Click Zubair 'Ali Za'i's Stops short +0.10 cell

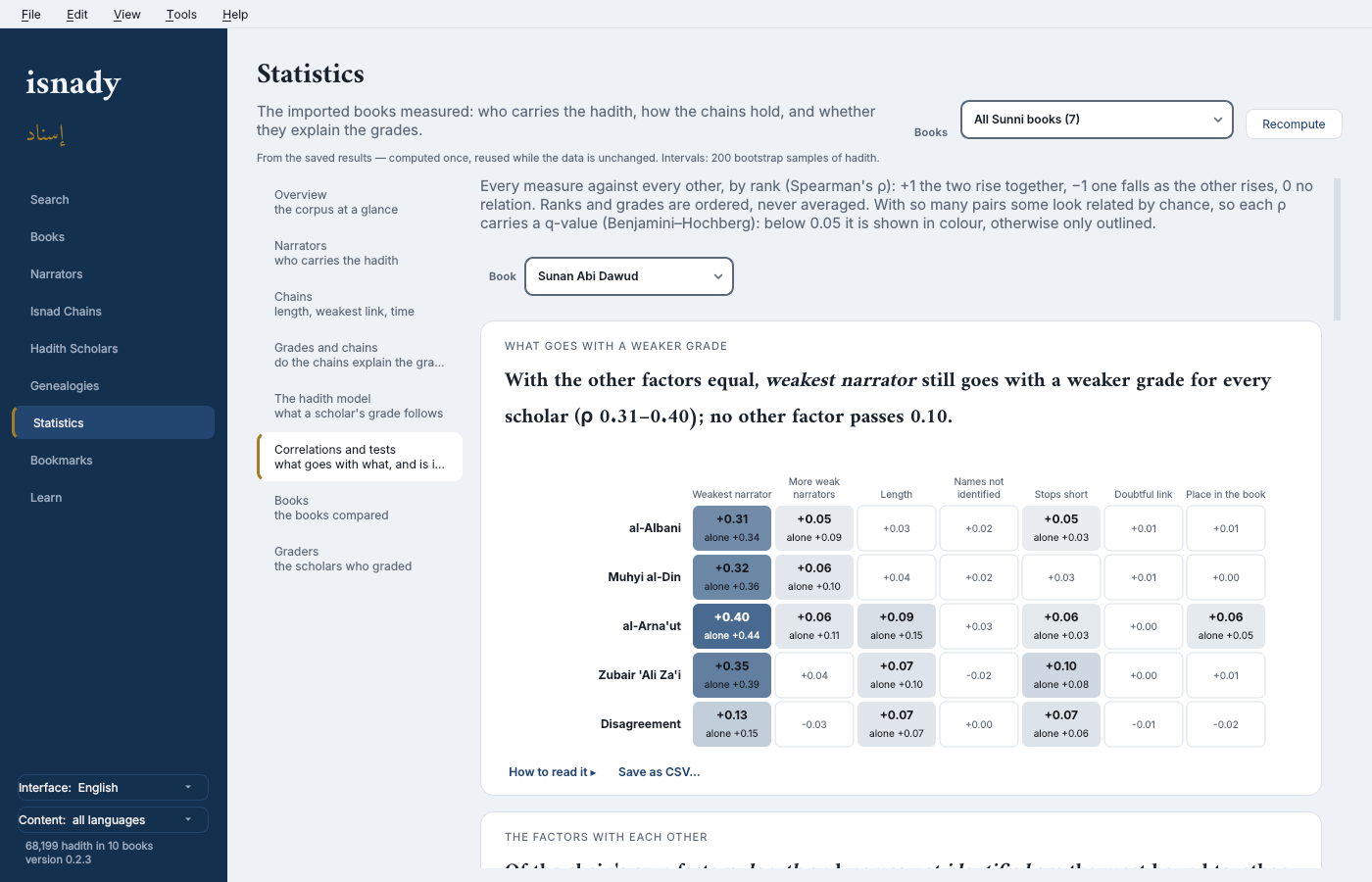pyautogui.click(x=1061, y=675)
